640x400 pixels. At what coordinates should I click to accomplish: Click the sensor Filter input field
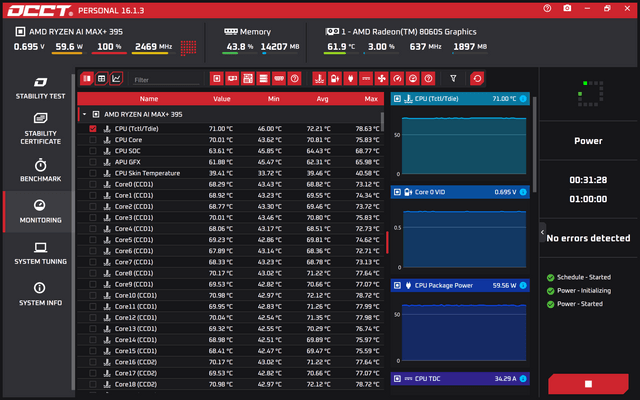167,80
